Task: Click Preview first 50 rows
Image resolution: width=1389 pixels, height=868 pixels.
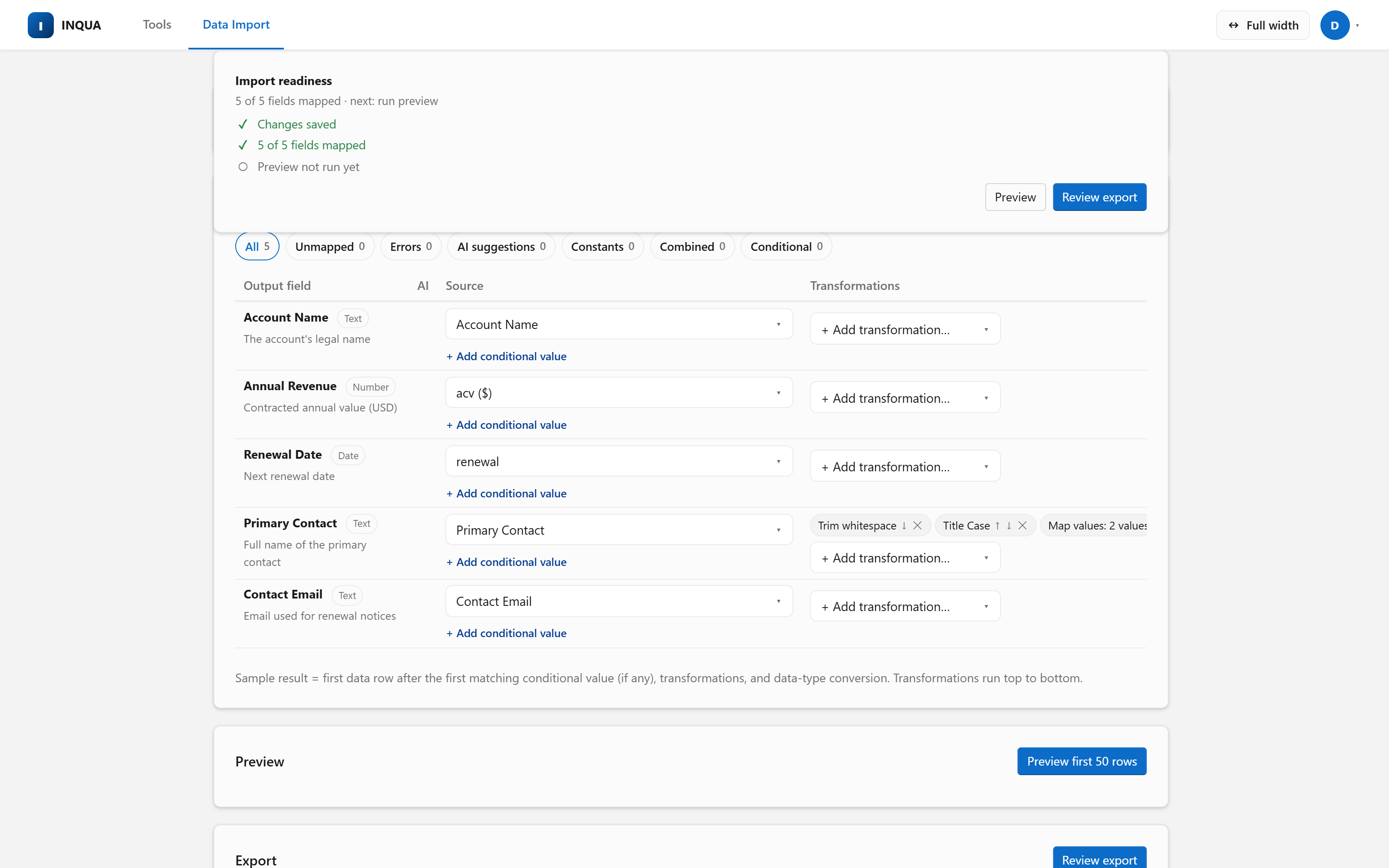Action: 1082,761
